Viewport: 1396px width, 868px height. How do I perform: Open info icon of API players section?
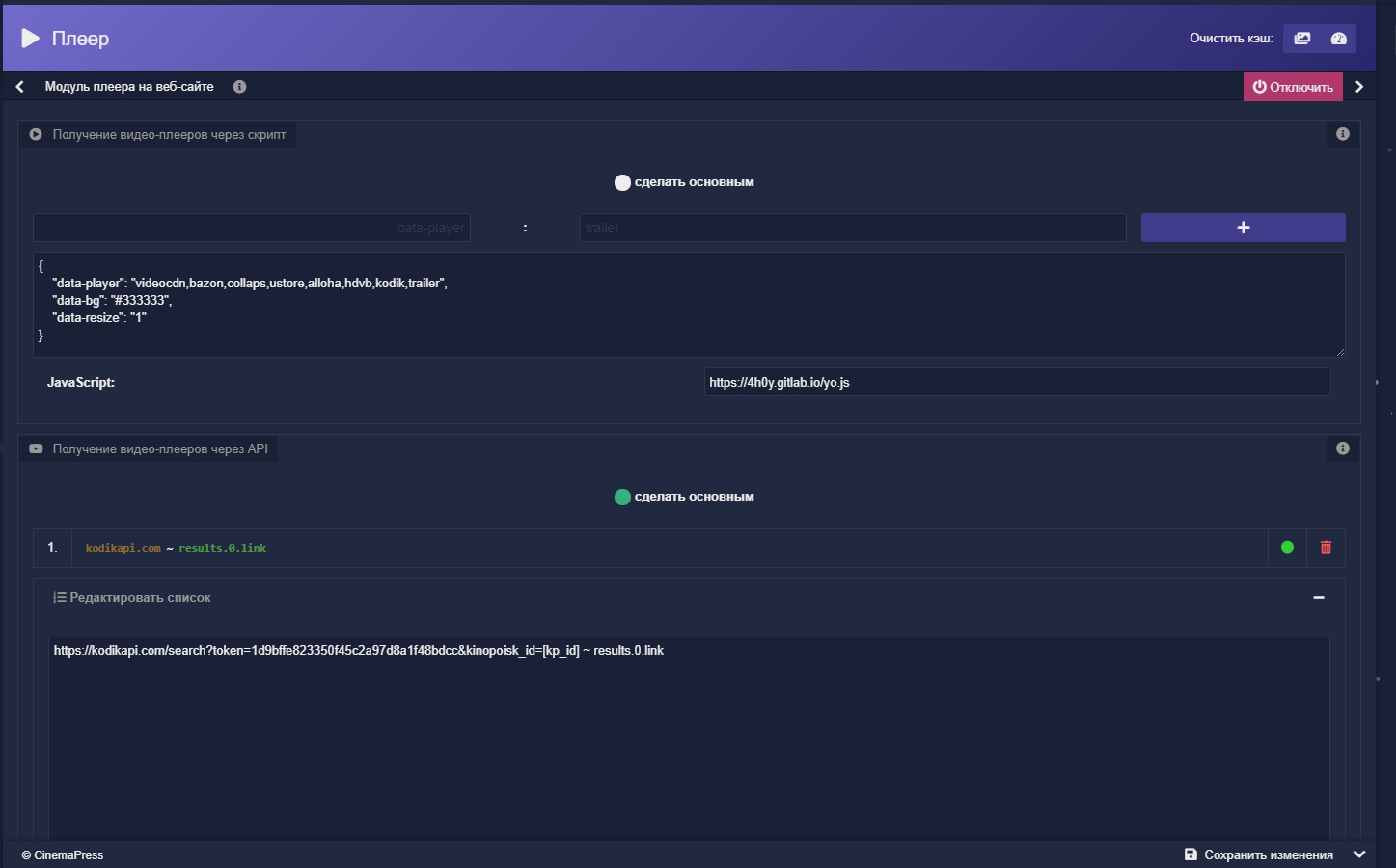tap(1343, 448)
